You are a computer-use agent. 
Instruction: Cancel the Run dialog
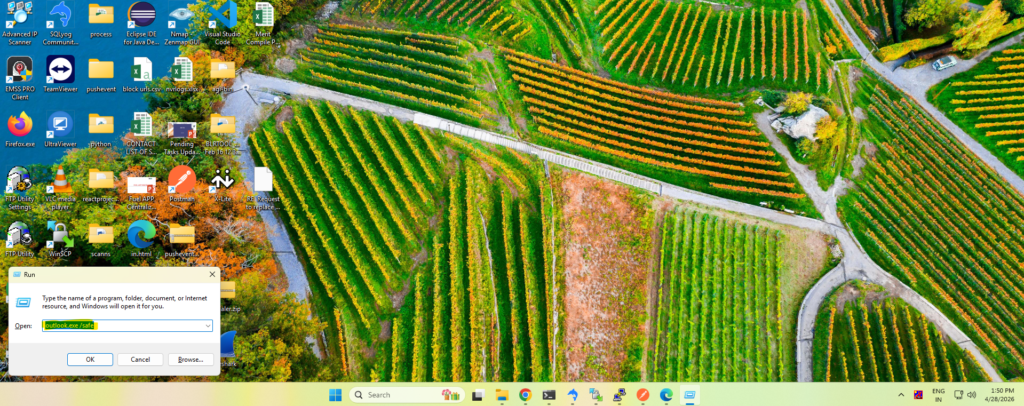(x=140, y=359)
